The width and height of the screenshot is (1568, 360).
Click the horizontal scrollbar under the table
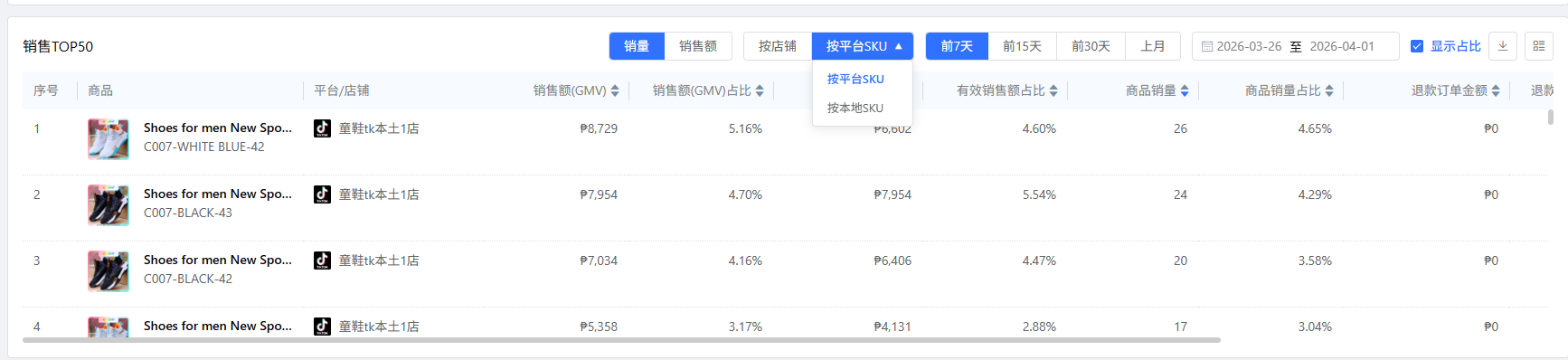621,340
